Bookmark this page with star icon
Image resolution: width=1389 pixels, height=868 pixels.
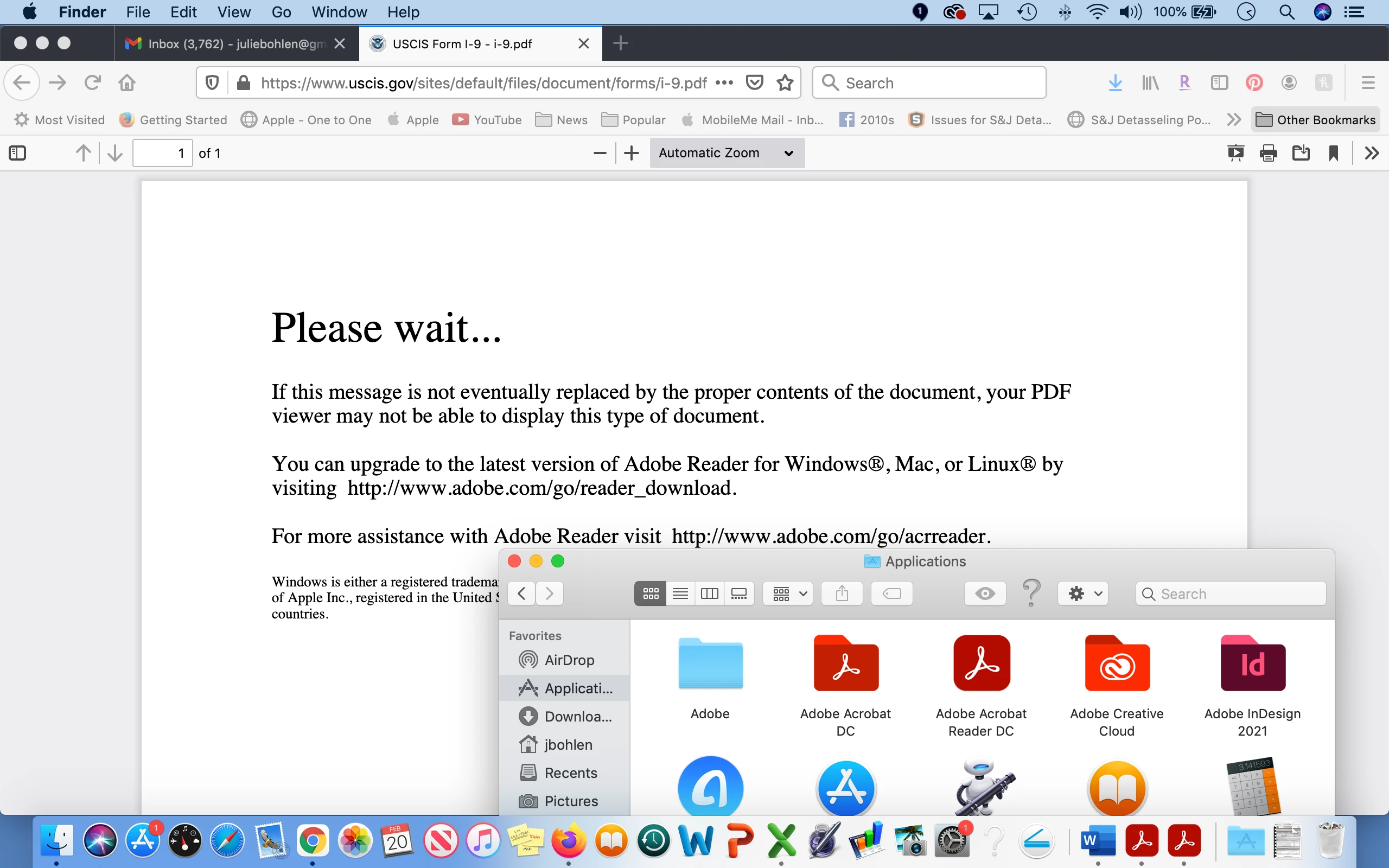click(x=785, y=82)
